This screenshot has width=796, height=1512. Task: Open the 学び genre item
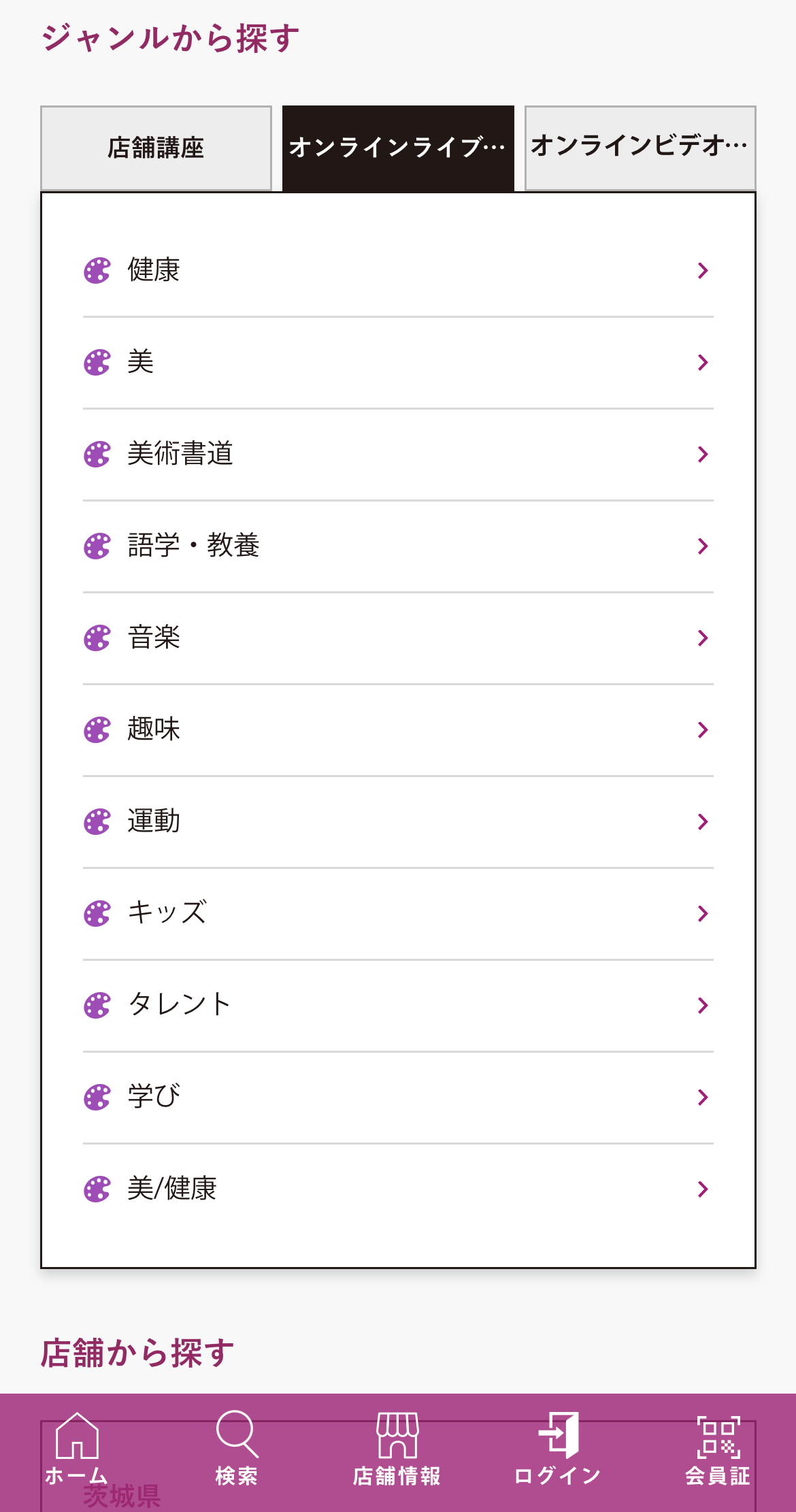pyautogui.click(x=398, y=1097)
